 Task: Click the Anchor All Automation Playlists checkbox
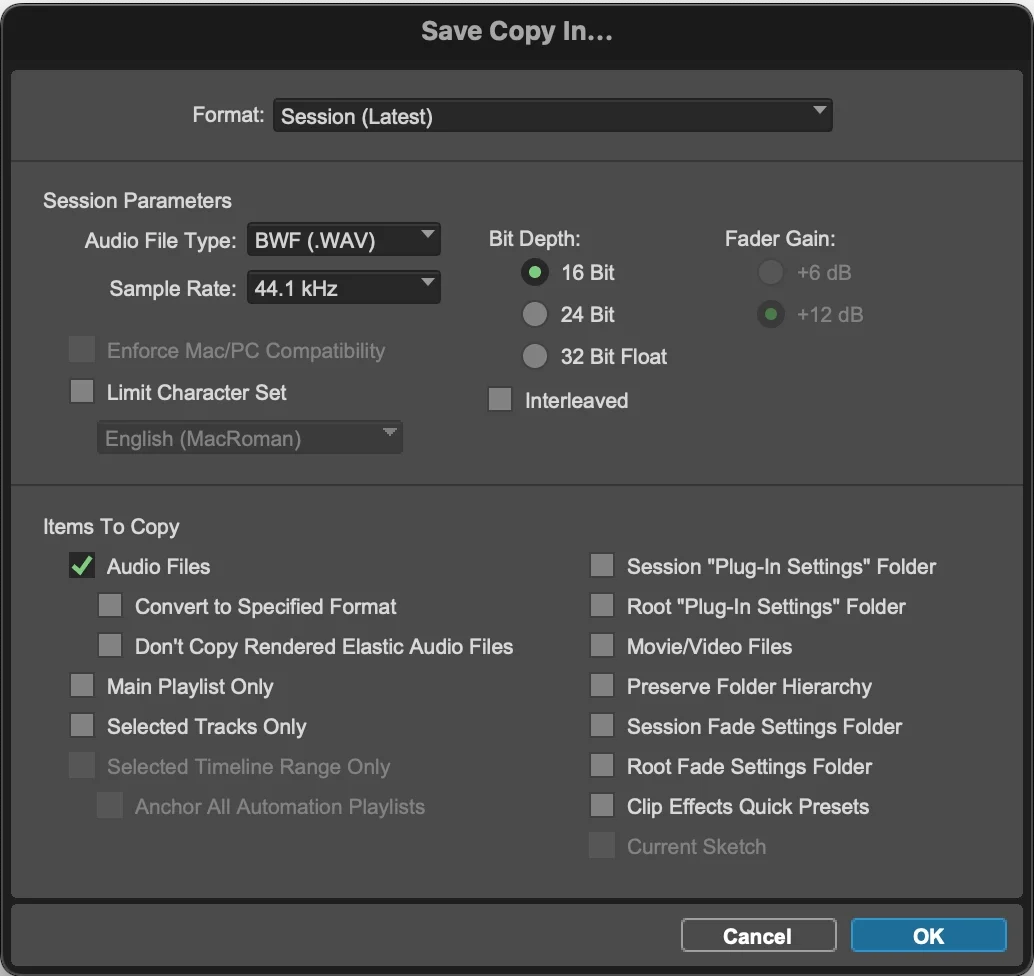110,806
